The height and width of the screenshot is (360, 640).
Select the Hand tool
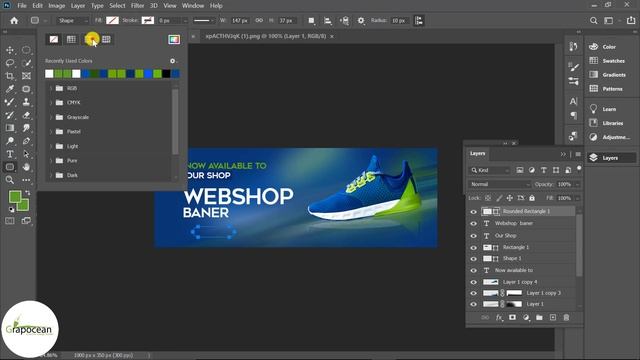coord(26,167)
